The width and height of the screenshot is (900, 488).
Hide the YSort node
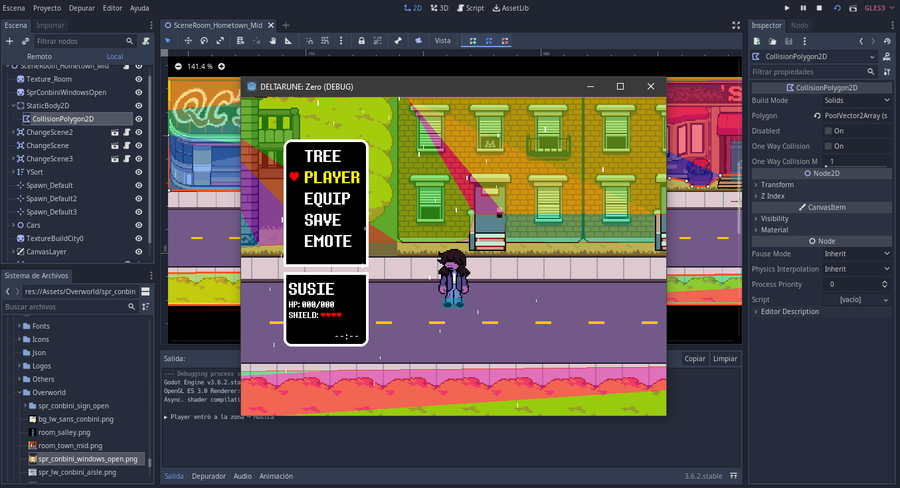tap(138, 172)
